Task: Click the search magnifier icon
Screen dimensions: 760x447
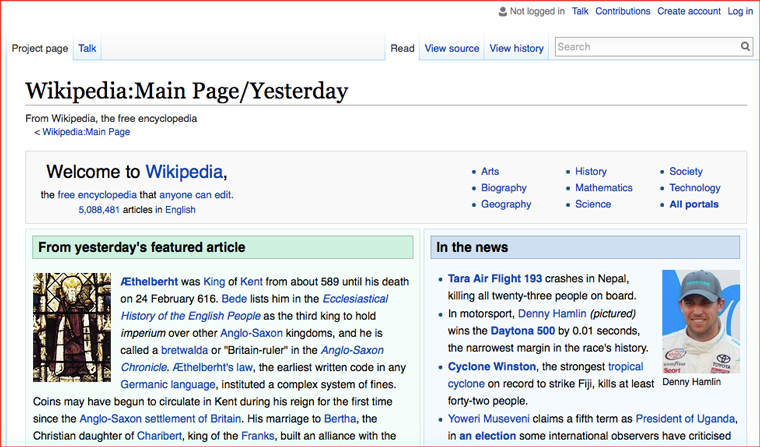Action: (745, 47)
